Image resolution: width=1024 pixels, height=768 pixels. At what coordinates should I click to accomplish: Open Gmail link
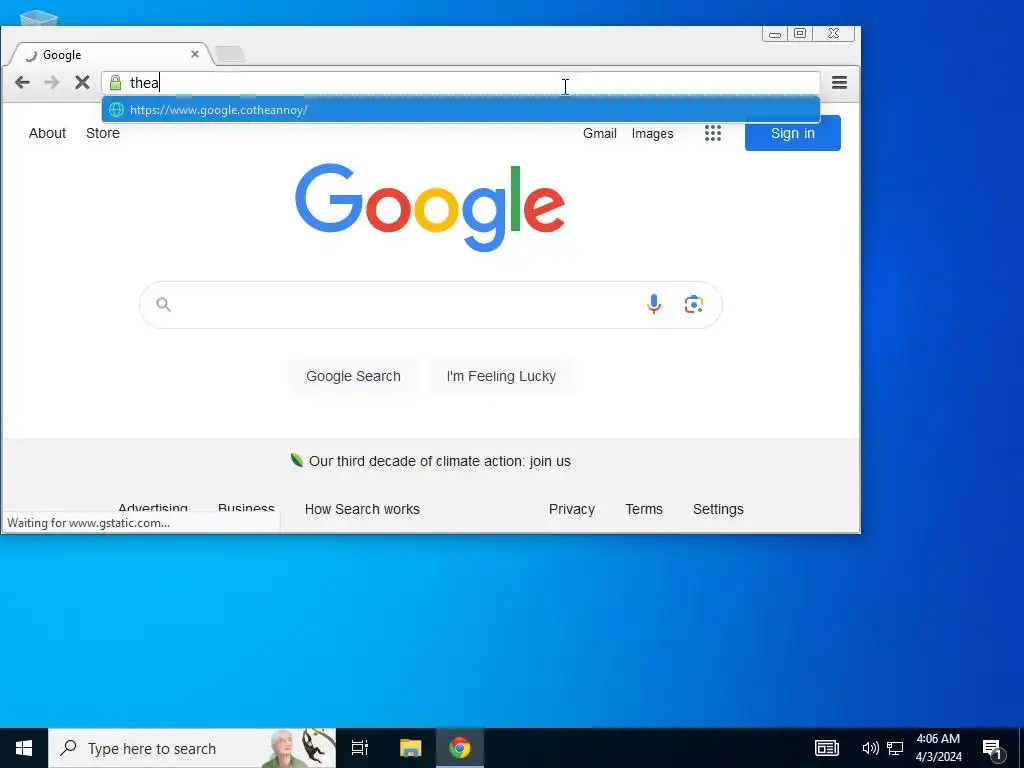(x=600, y=133)
